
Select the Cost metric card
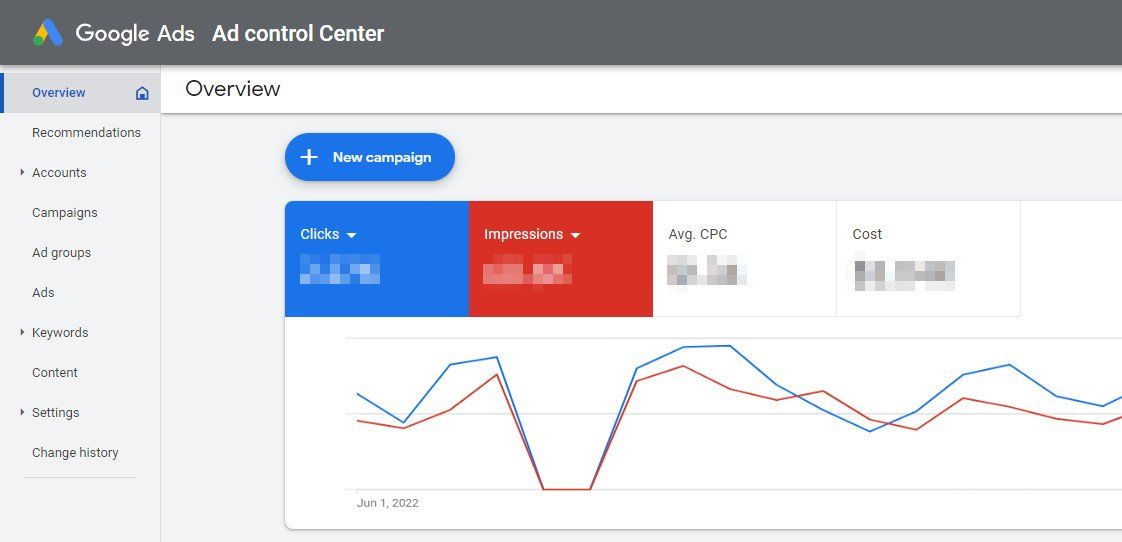pyautogui.click(x=928, y=258)
